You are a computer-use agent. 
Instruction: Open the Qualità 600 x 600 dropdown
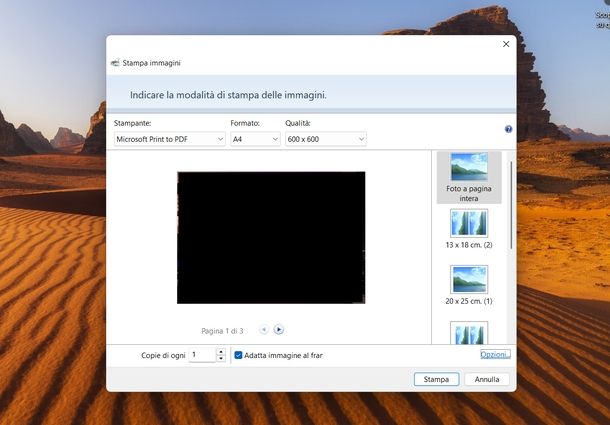pos(325,139)
